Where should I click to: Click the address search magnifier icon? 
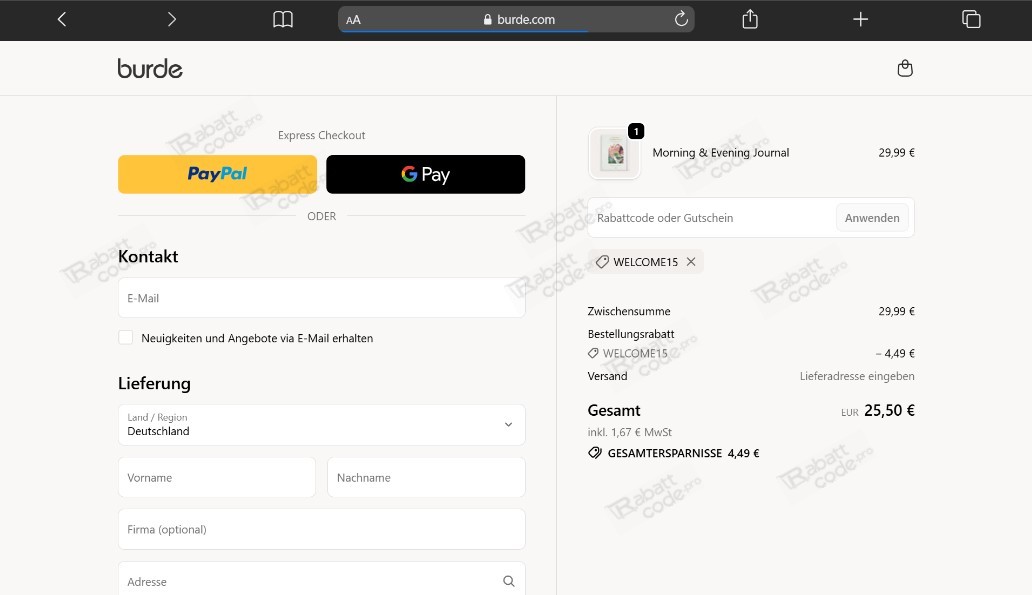pyautogui.click(x=509, y=581)
